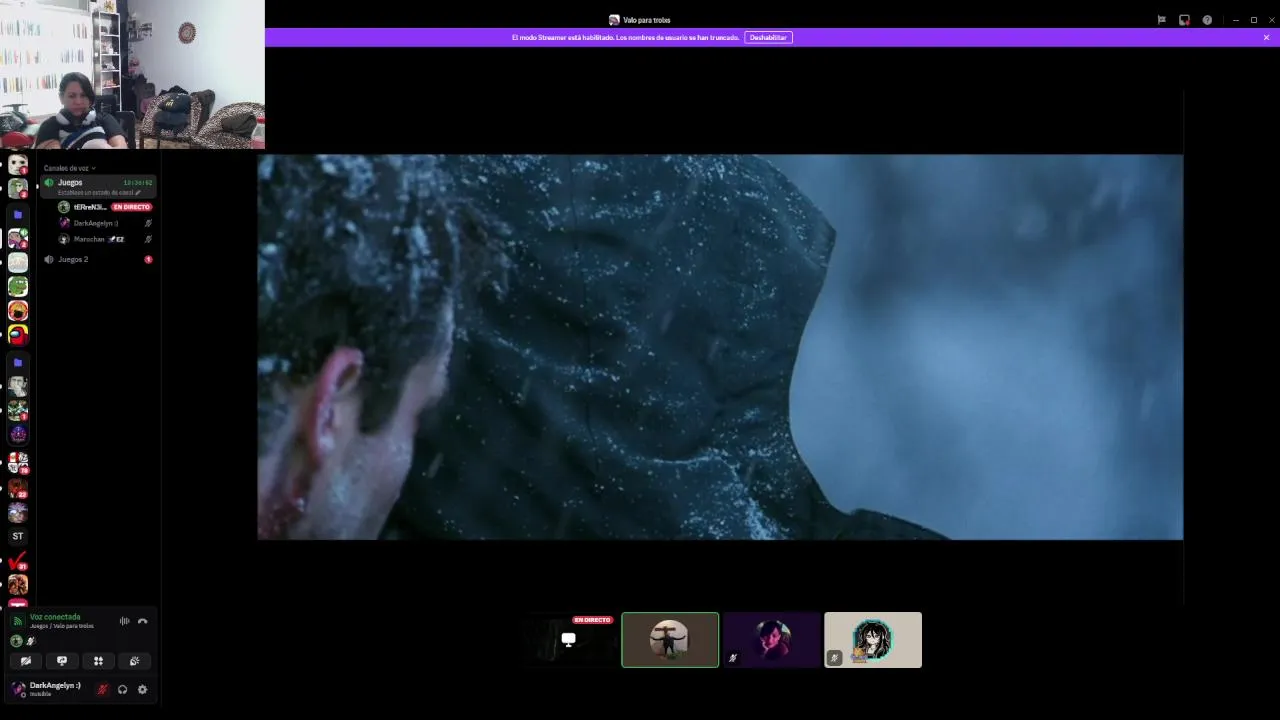The width and height of the screenshot is (1280, 720).
Task: Click DarkAngelyn :) in the voice channel list
Action: click(x=105, y=223)
